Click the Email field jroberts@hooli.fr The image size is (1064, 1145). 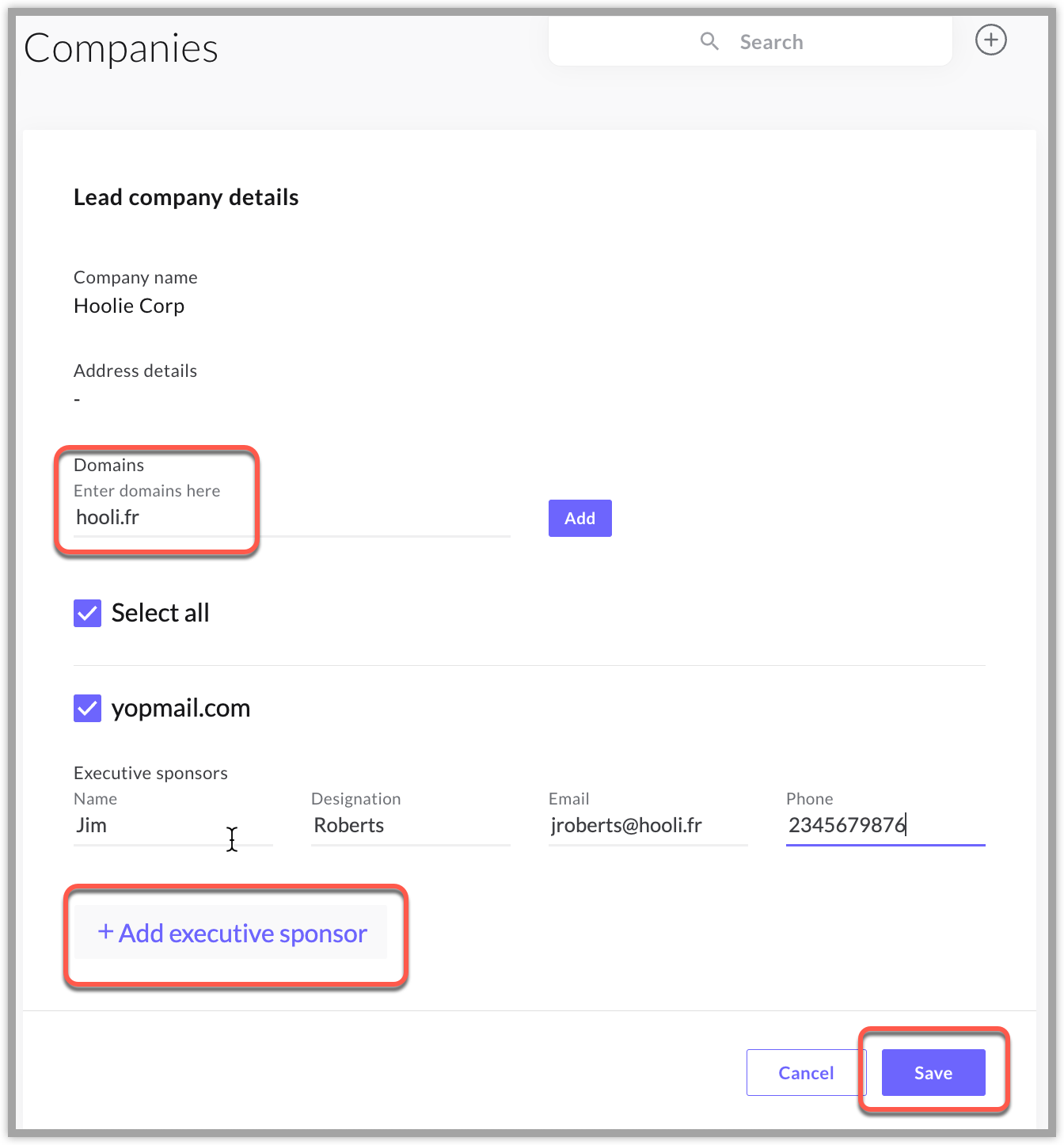[648, 825]
